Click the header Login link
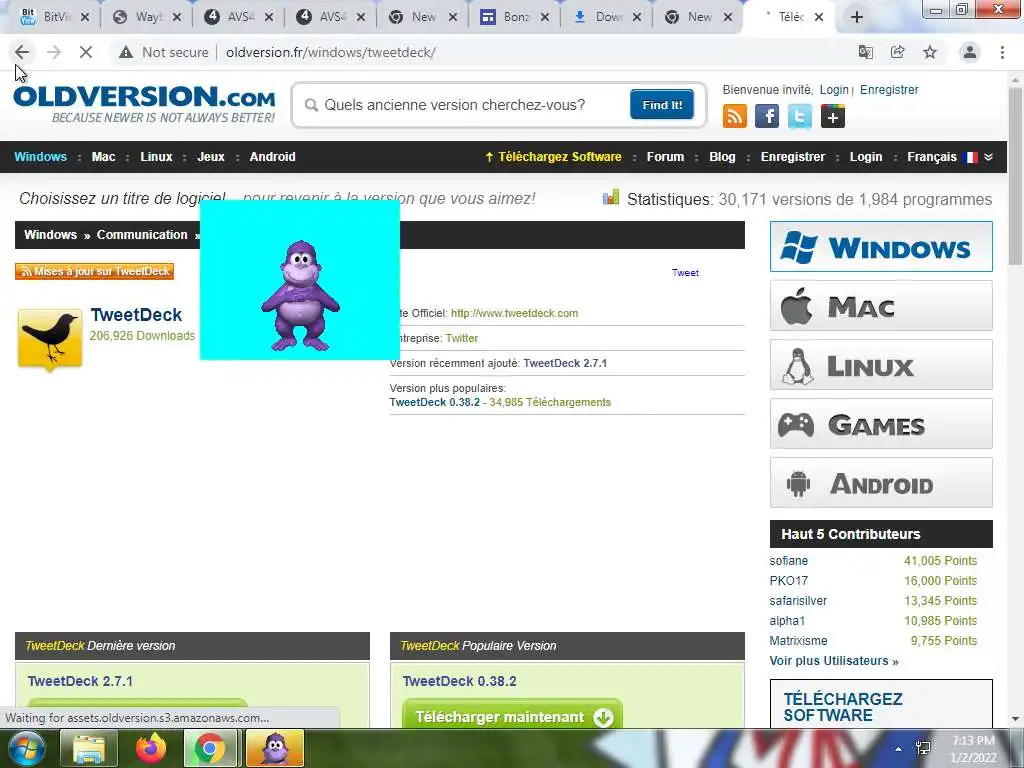The height and width of the screenshot is (768, 1024). [x=834, y=89]
